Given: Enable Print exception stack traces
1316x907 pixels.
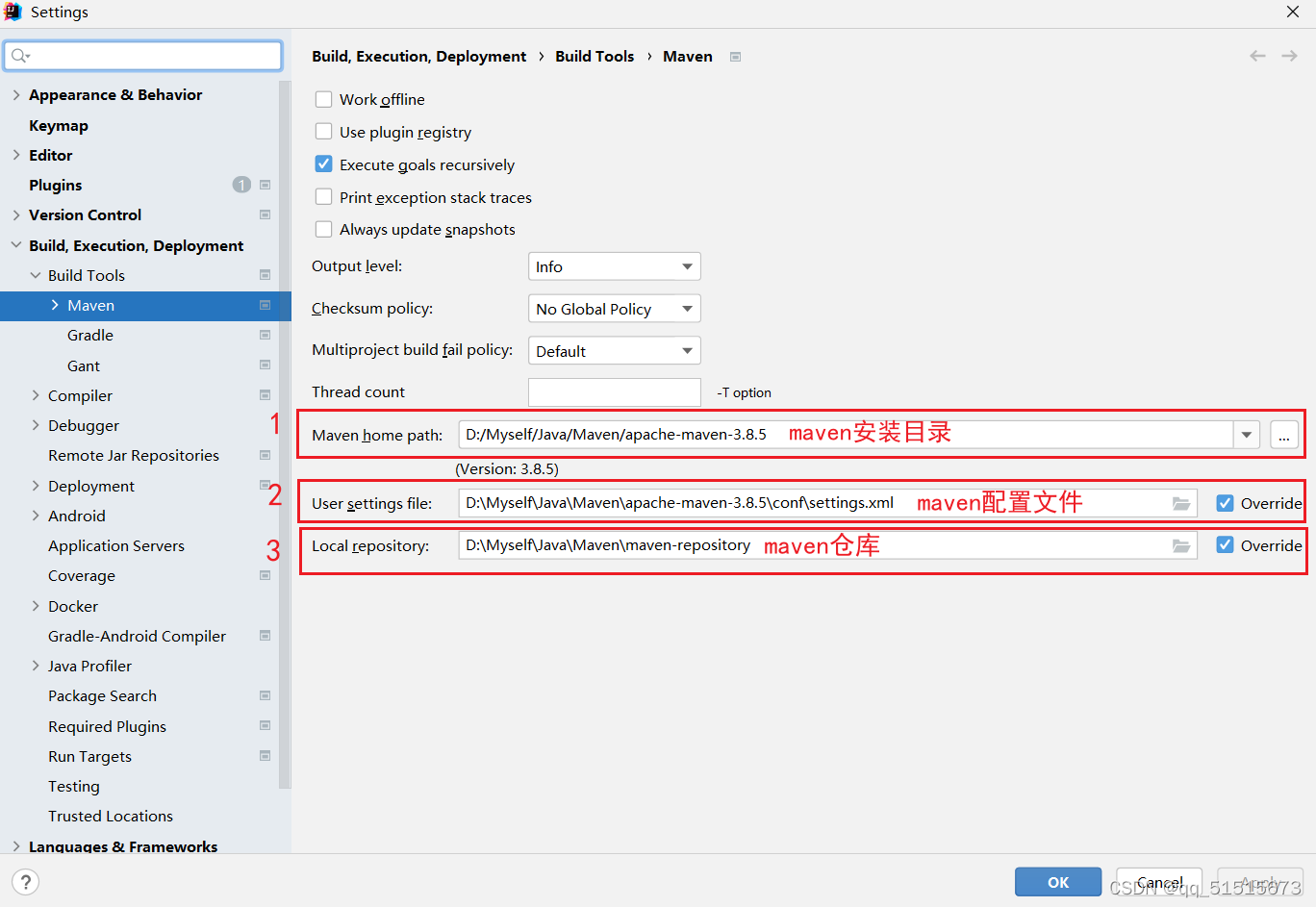Looking at the screenshot, I should (324, 197).
